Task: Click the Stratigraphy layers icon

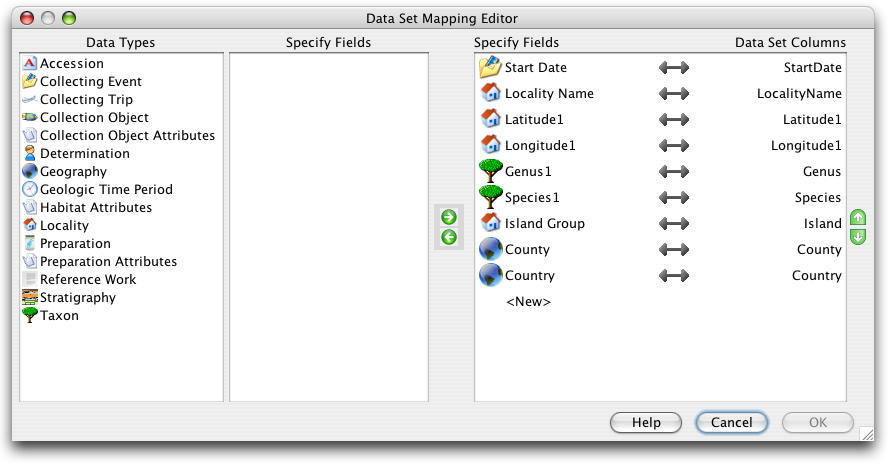Action: point(30,297)
